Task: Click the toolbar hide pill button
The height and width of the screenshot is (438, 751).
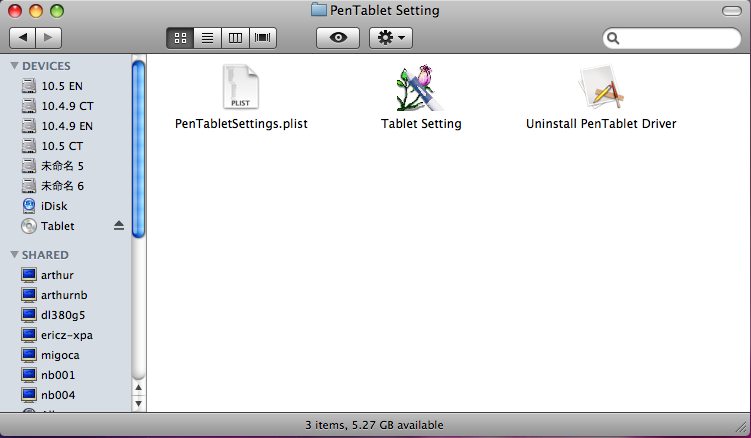Action: point(731,11)
